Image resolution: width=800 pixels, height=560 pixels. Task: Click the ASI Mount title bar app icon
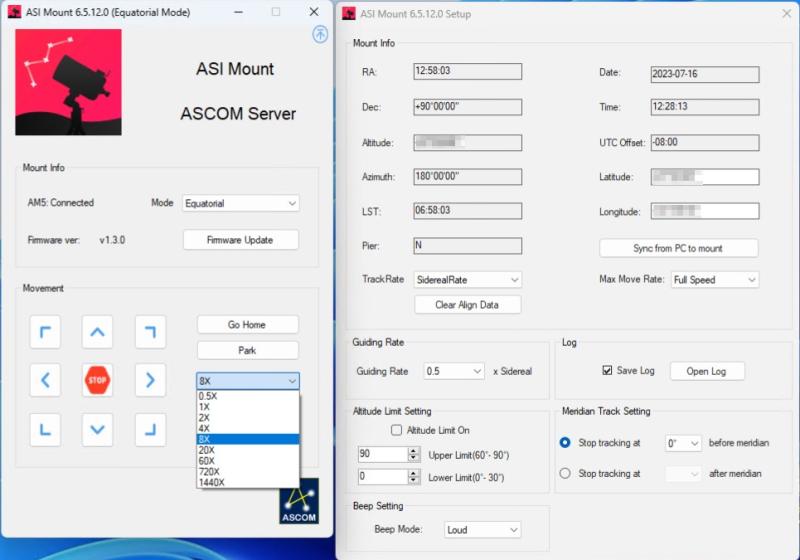tap(15, 12)
